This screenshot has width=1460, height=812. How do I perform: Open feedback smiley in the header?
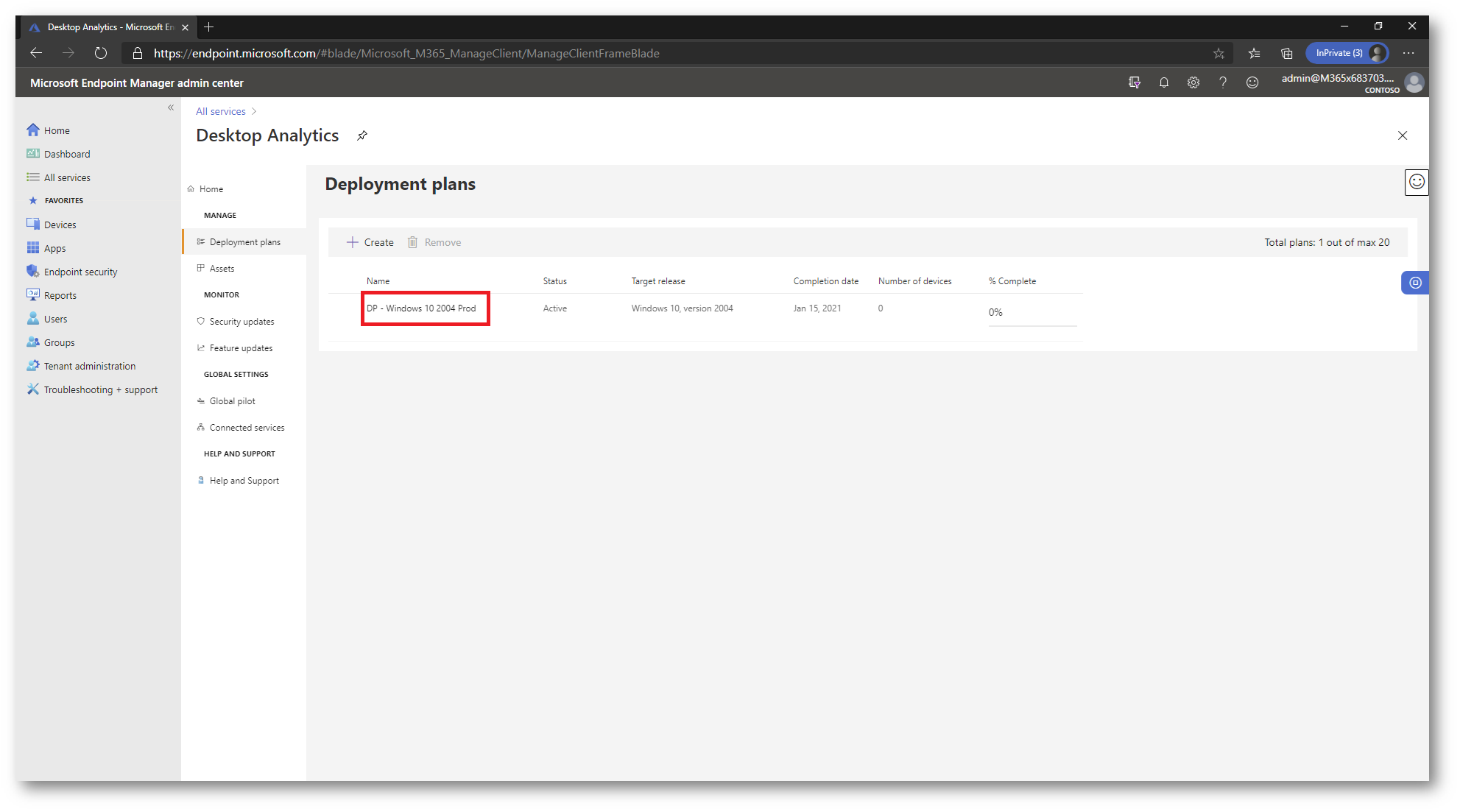tap(1252, 82)
